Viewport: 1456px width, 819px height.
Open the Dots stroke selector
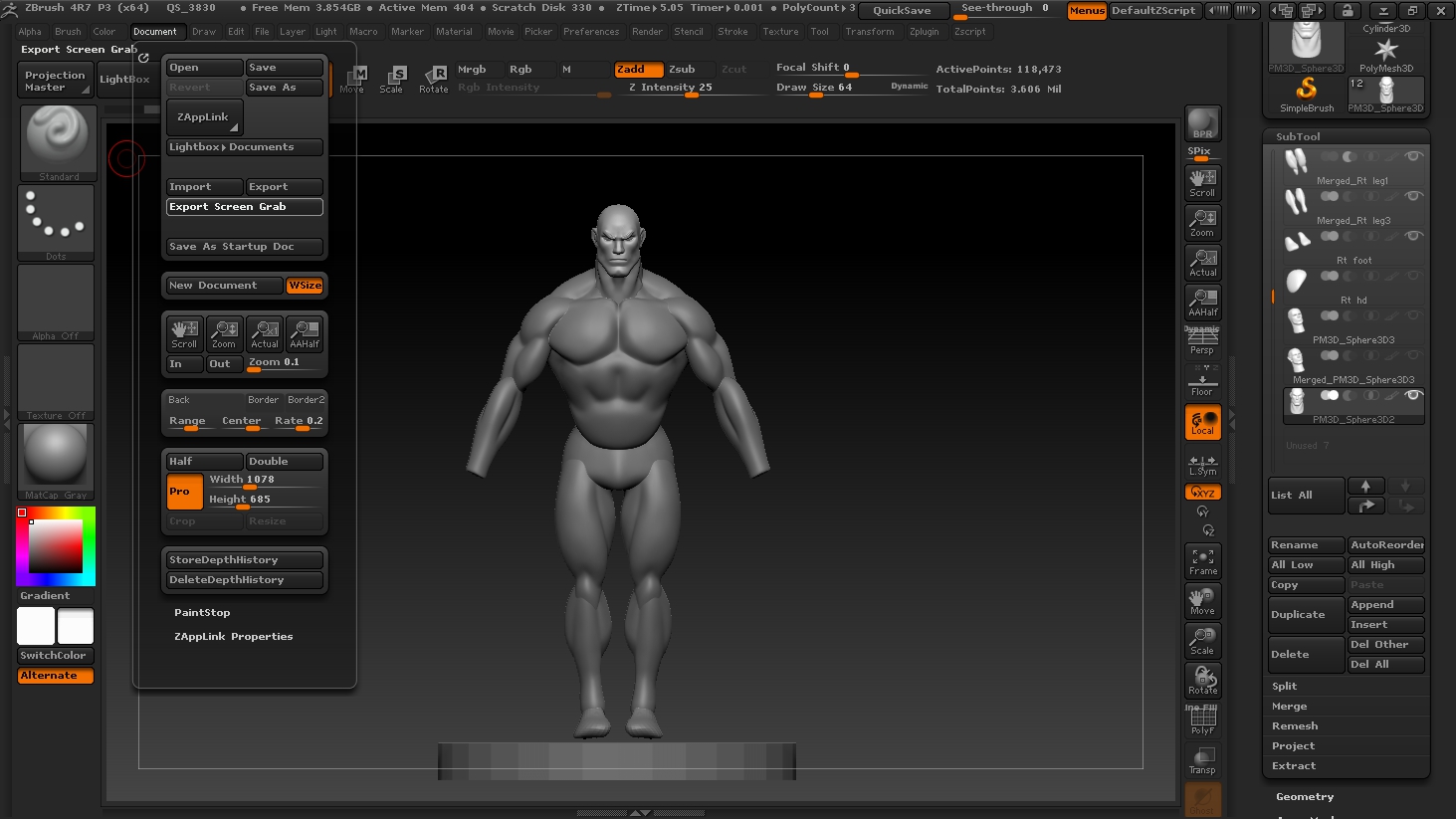[57, 223]
